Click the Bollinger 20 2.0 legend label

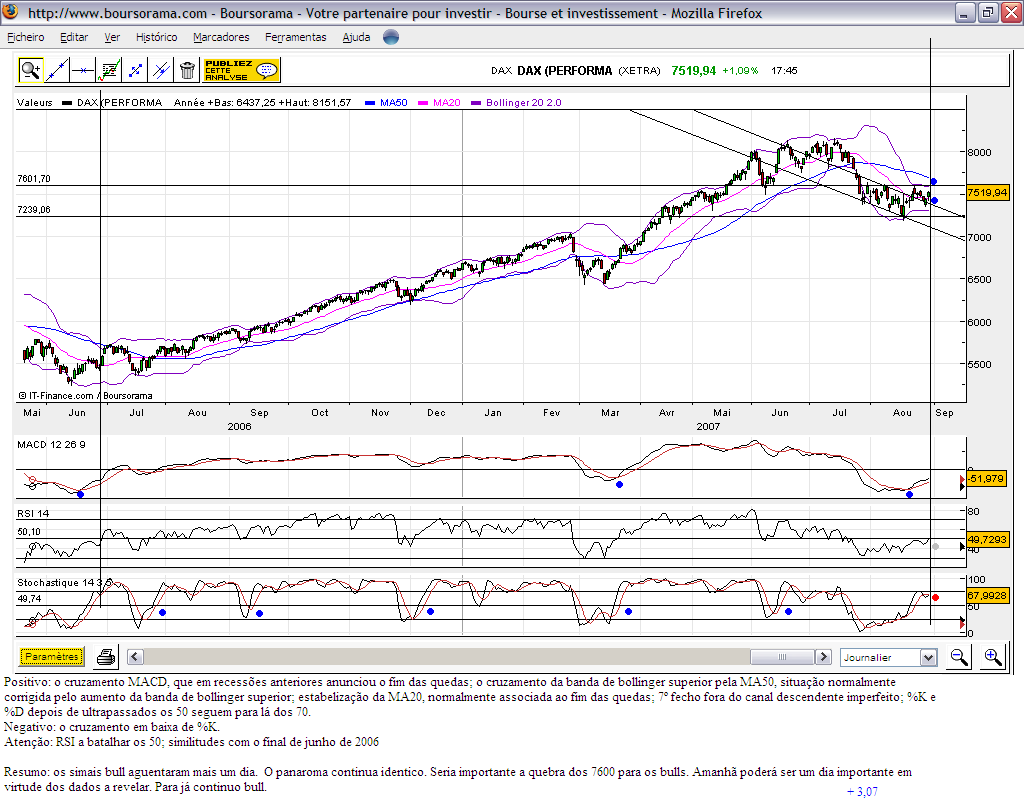coord(524,103)
